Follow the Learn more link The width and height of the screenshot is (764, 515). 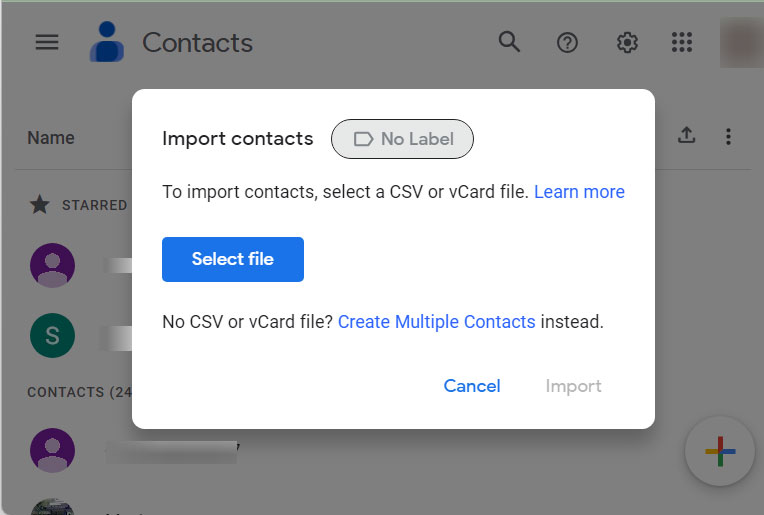579,192
